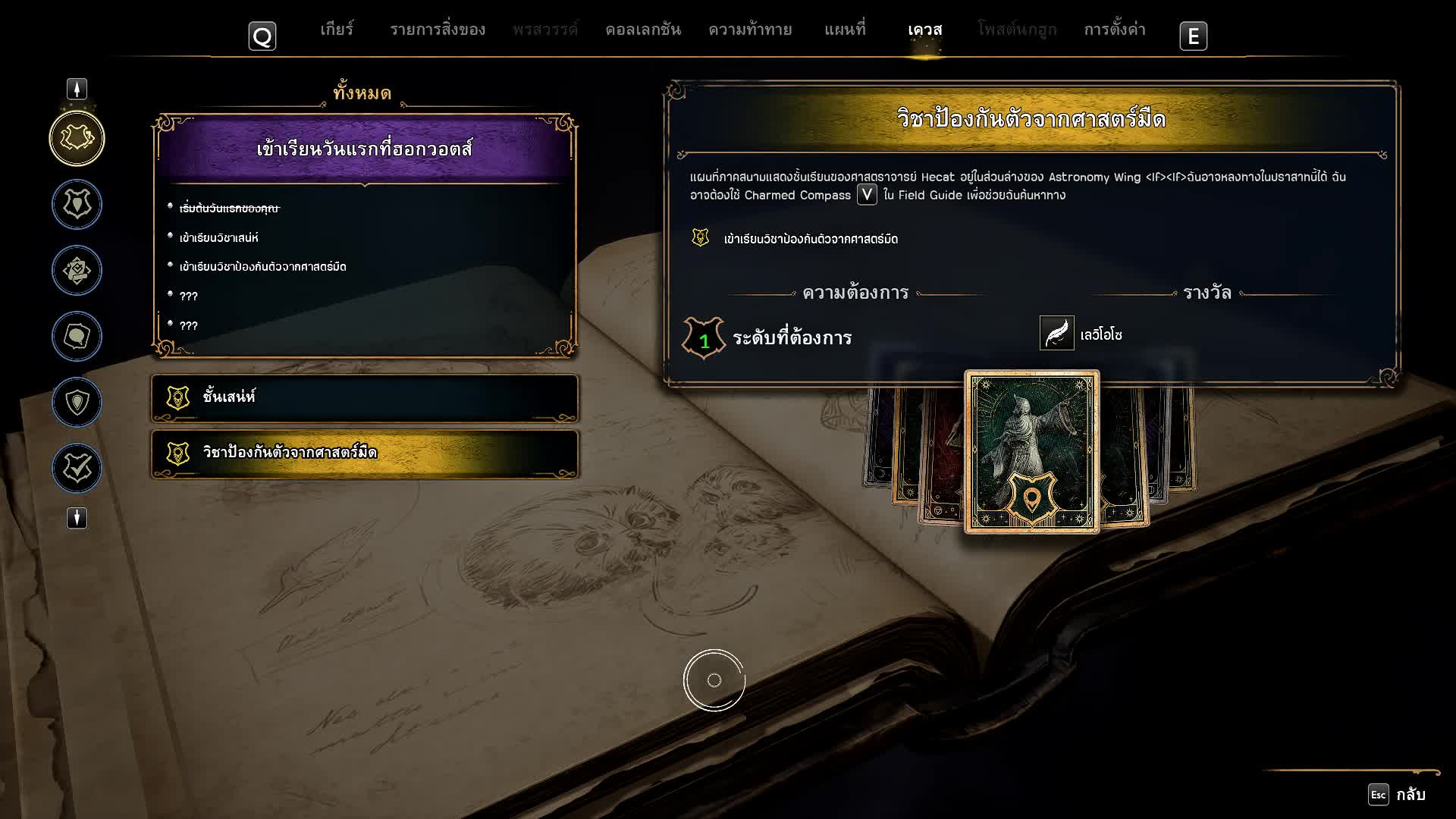This screenshot has width=1456, height=819.
Task: Click the กลับ back button
Action: 1397,794
